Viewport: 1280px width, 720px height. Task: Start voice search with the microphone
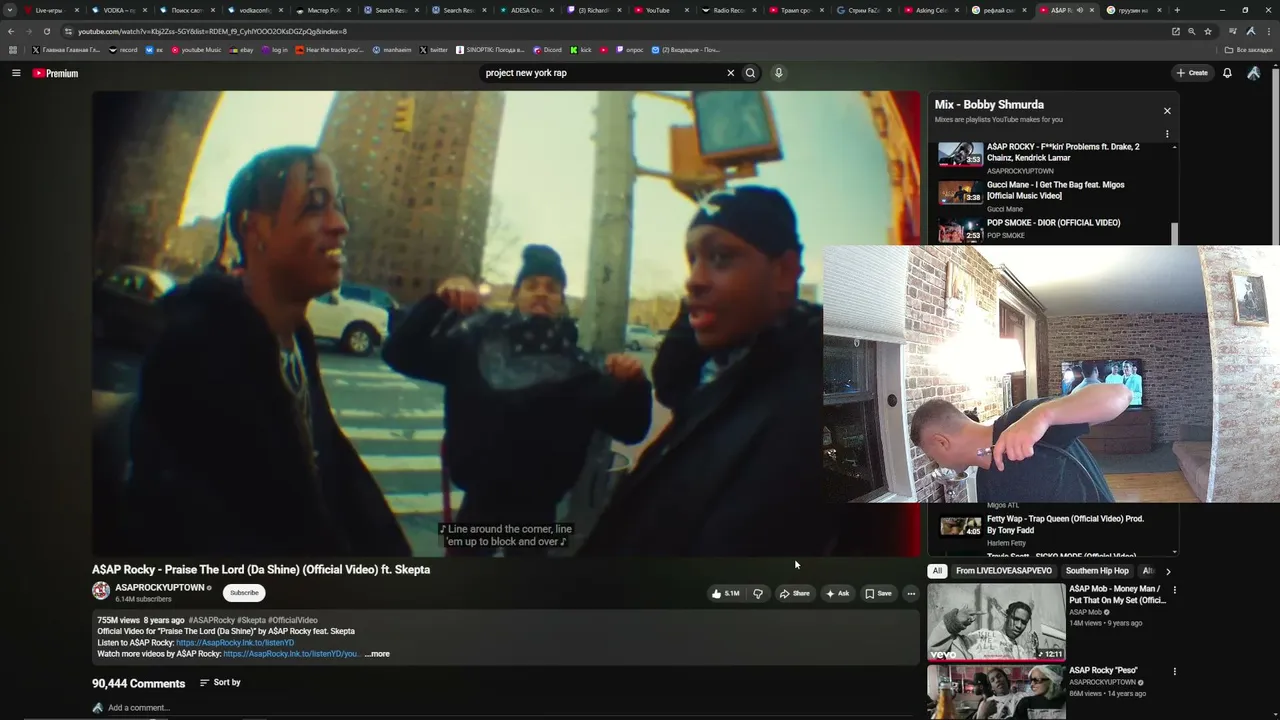click(x=778, y=73)
